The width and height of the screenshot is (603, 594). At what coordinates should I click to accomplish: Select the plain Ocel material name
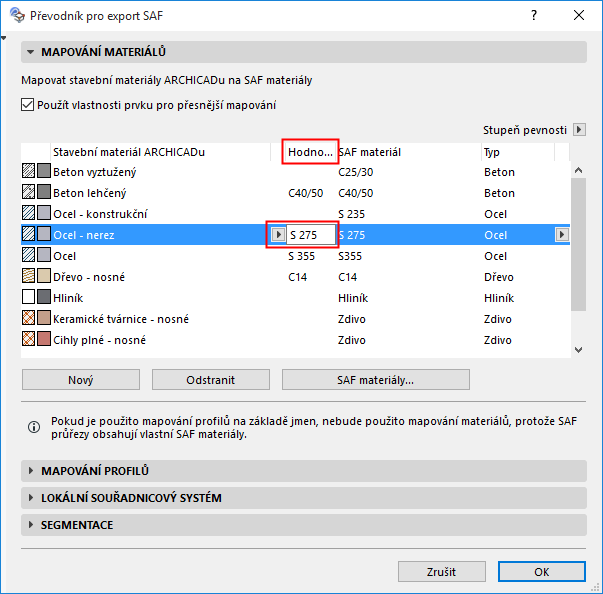click(x=65, y=256)
